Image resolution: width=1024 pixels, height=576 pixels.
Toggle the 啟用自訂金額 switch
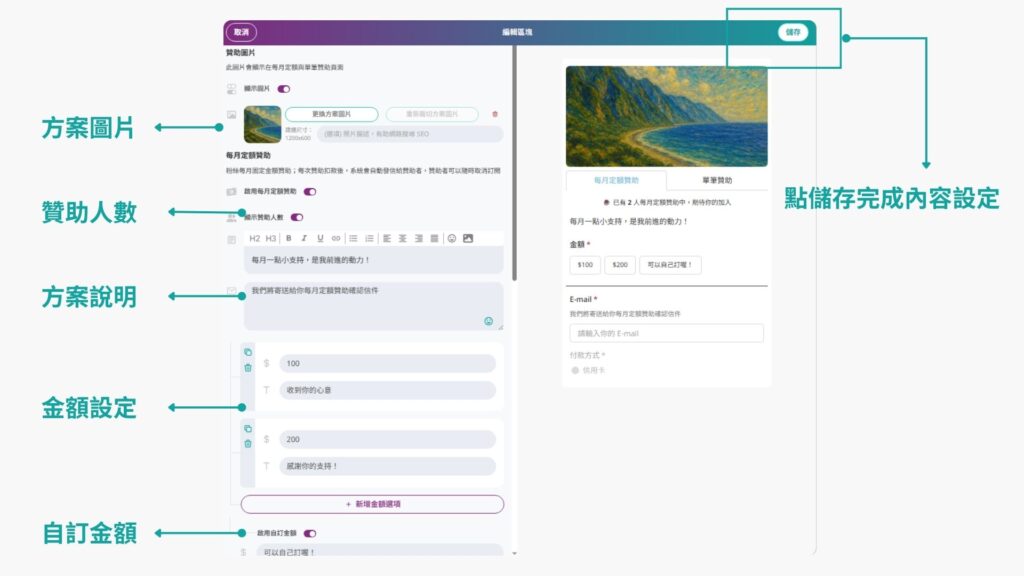[x=310, y=533]
